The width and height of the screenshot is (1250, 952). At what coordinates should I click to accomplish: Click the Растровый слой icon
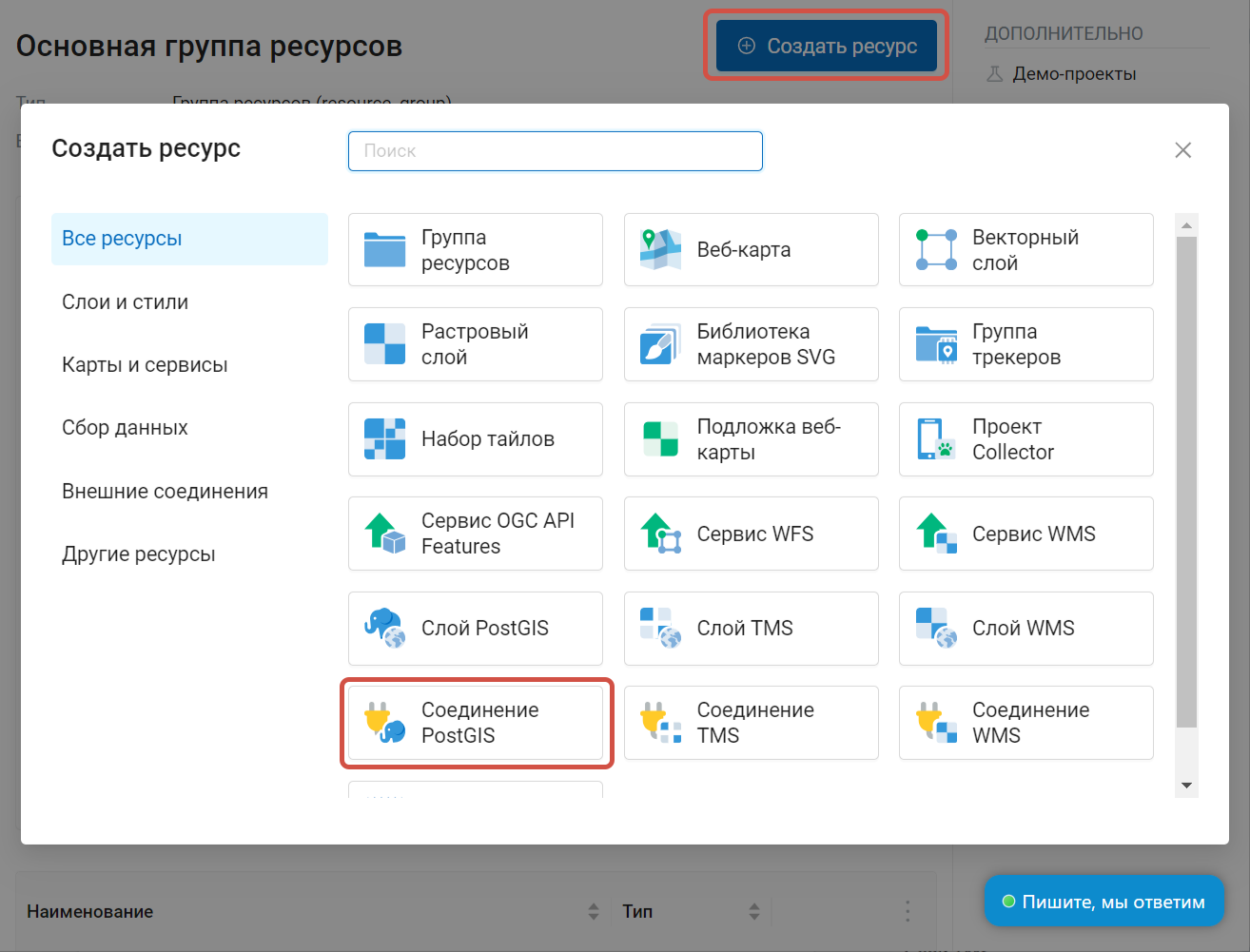[x=384, y=343]
